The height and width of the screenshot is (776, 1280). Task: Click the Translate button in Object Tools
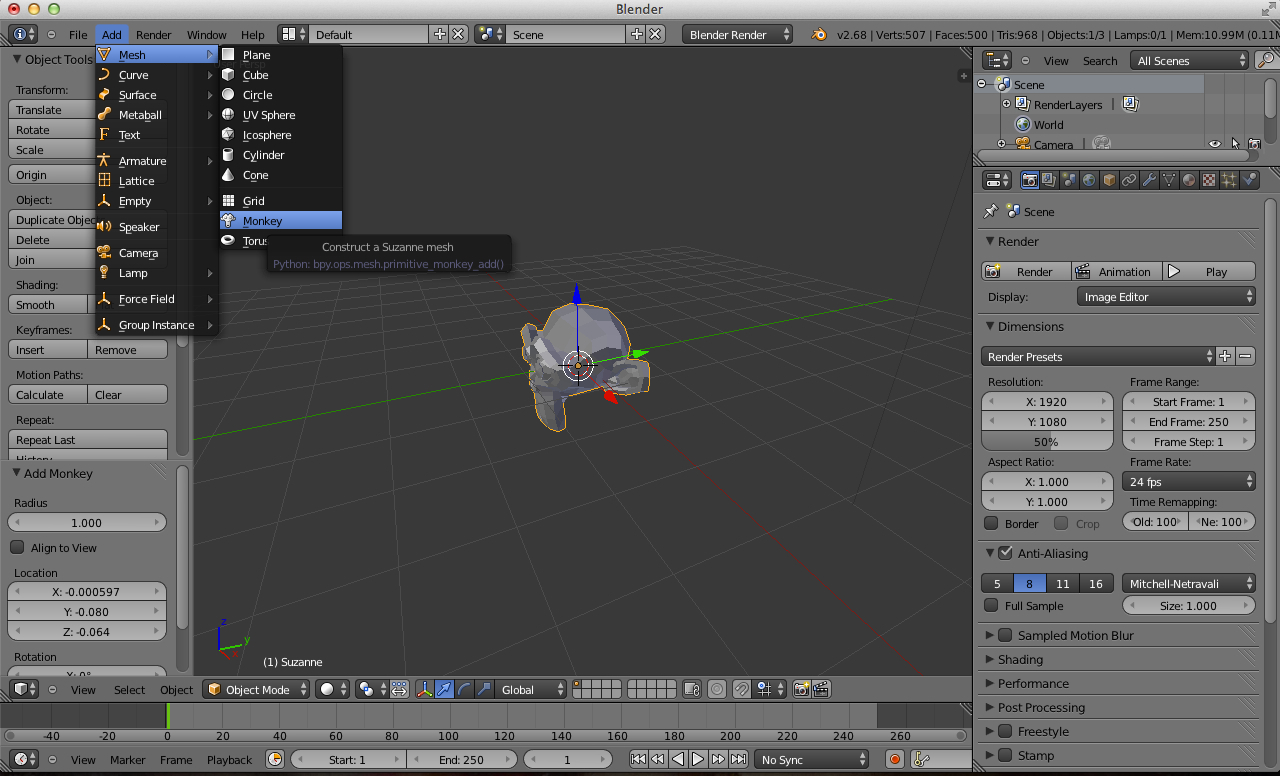pos(52,110)
